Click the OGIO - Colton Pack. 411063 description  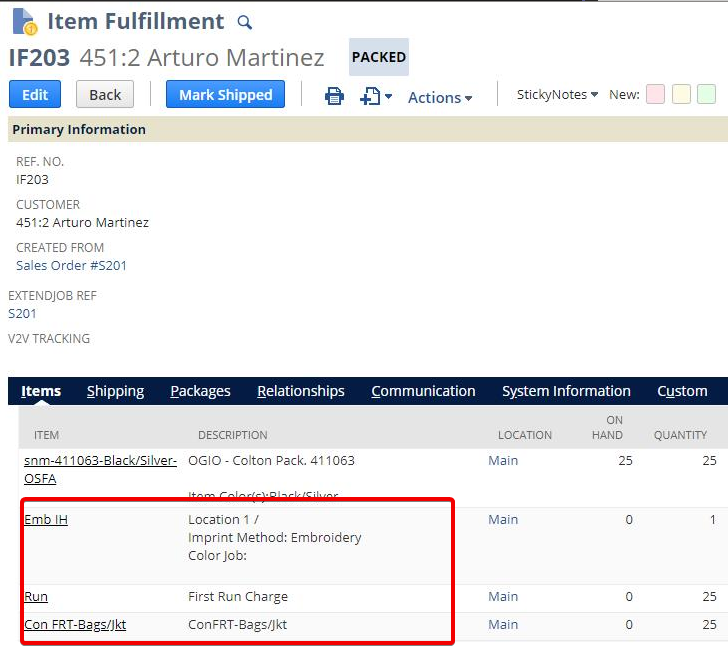pyautogui.click(x=271, y=461)
